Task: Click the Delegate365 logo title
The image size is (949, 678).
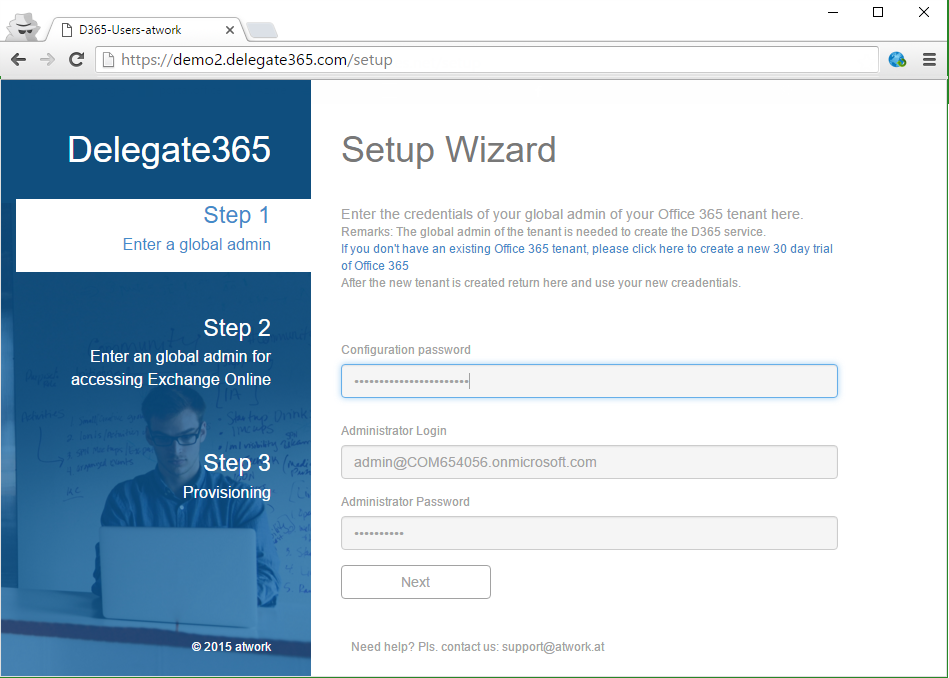Action: (x=169, y=150)
